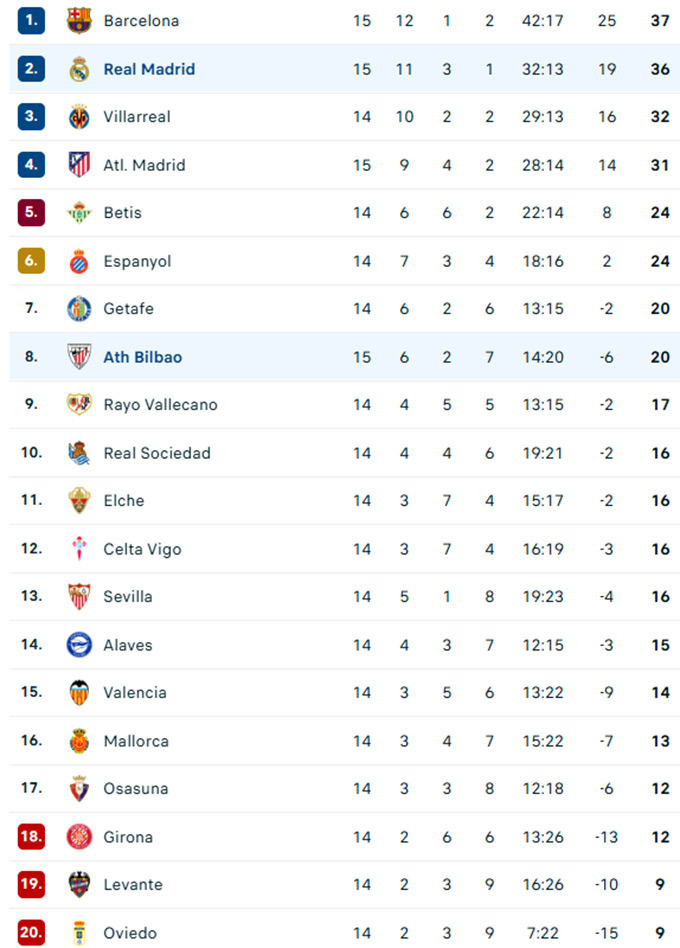Click the Sevilla crest icon
Viewport: 680px width, 948px height.
point(79,597)
